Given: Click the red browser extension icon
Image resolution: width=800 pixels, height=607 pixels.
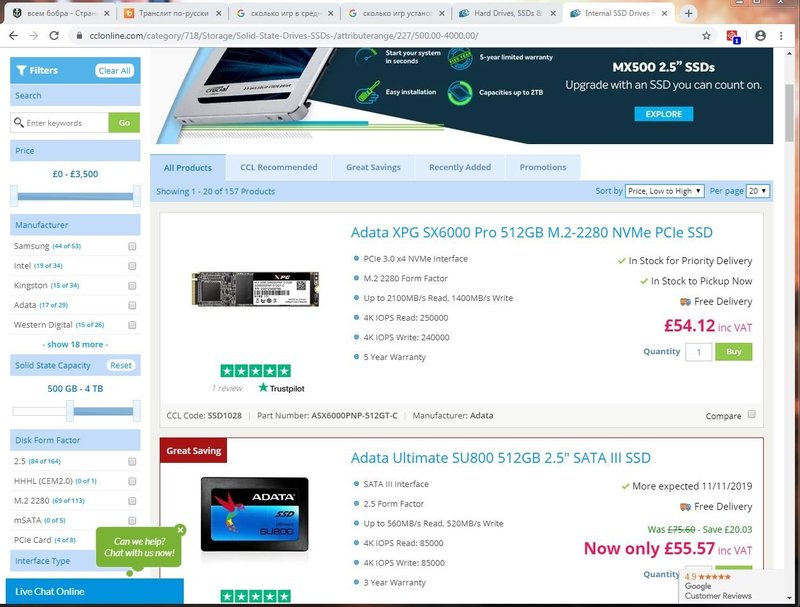Looking at the screenshot, I should 734,36.
